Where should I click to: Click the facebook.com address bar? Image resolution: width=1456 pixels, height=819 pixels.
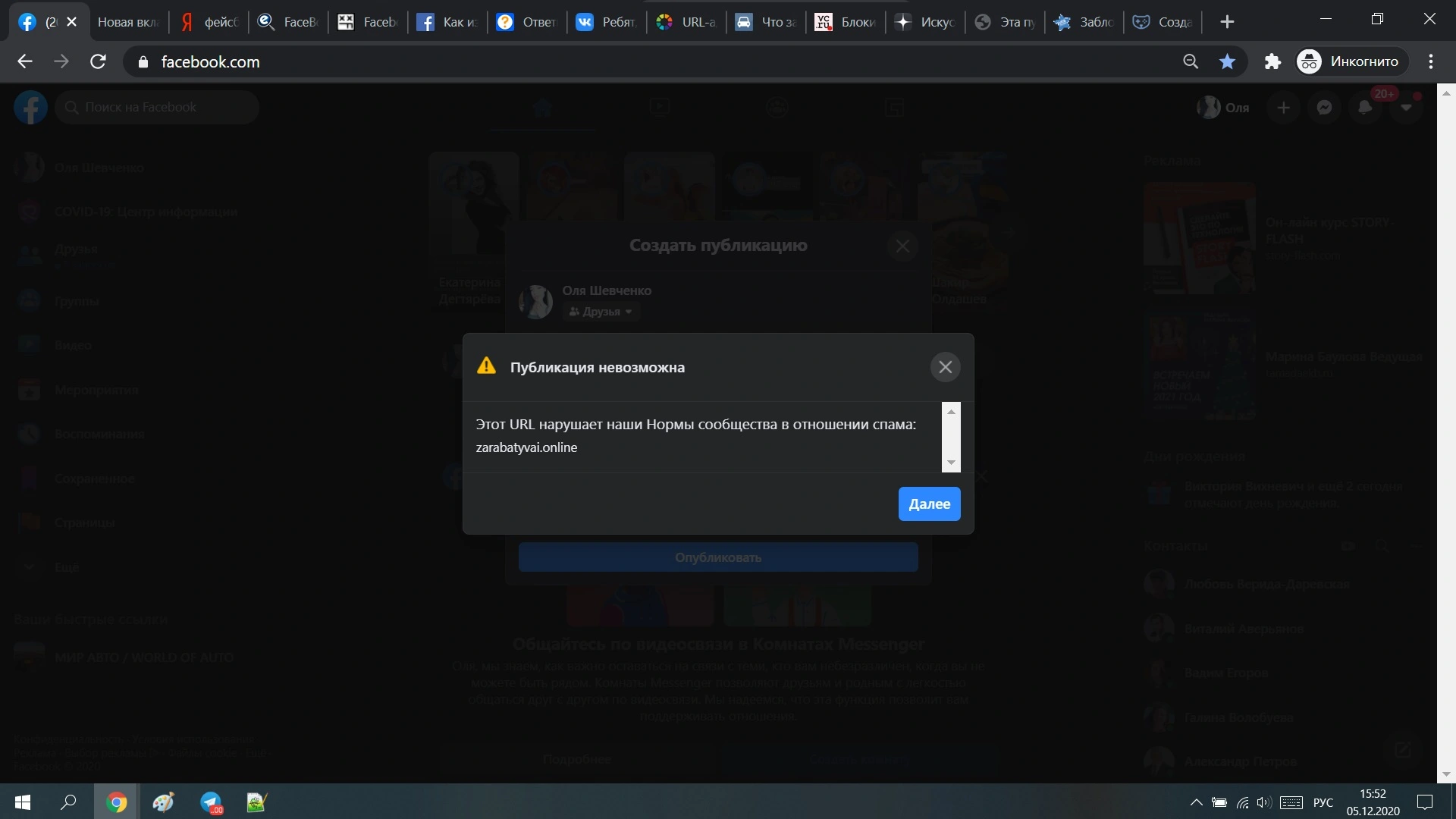click(652, 61)
